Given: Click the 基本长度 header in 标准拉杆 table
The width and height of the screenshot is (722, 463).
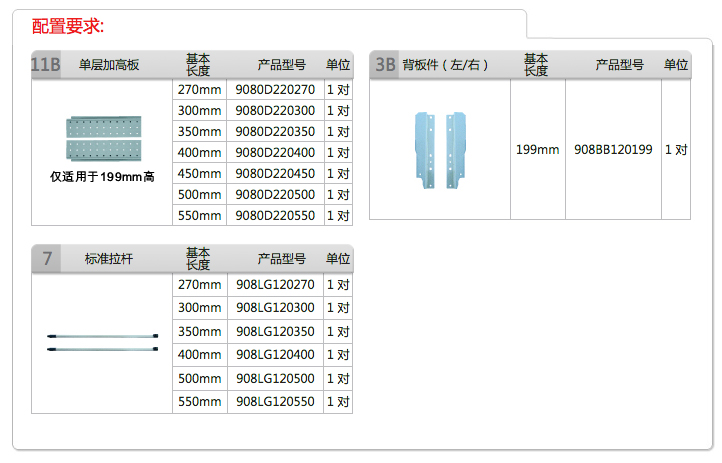Looking at the screenshot, I should click(199, 259).
